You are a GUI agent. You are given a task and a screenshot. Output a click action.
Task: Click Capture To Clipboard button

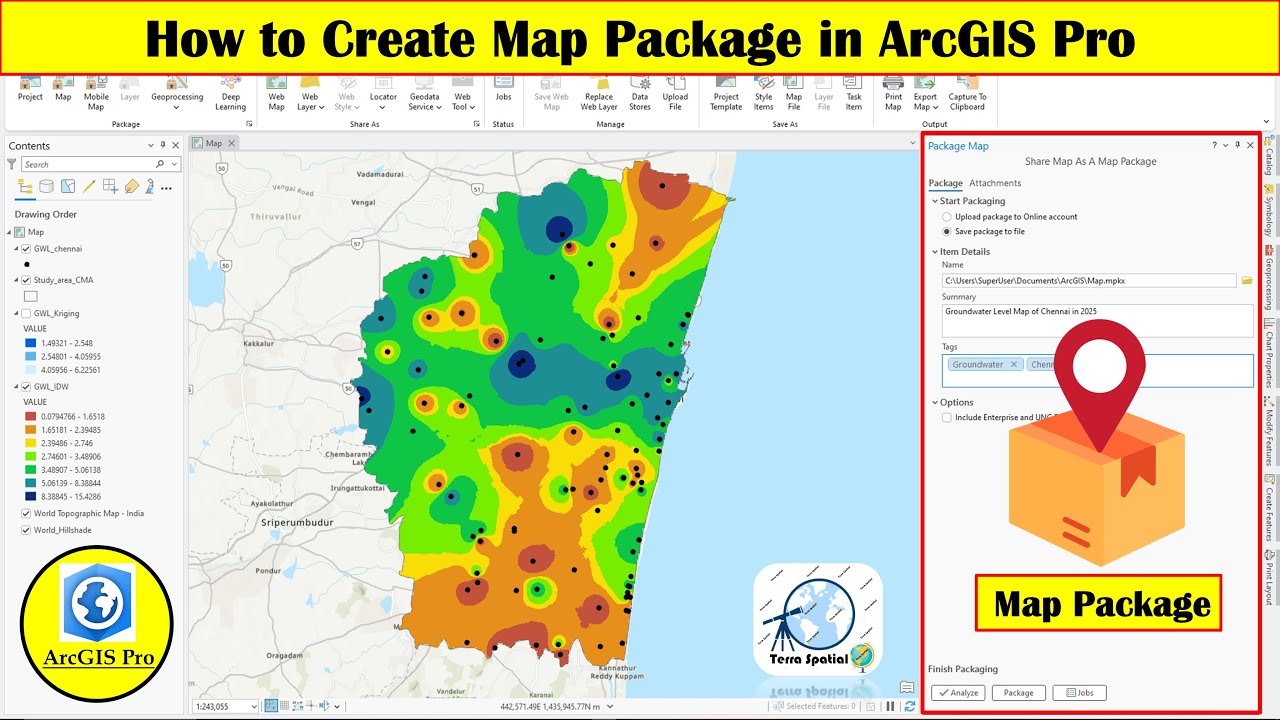coord(967,93)
